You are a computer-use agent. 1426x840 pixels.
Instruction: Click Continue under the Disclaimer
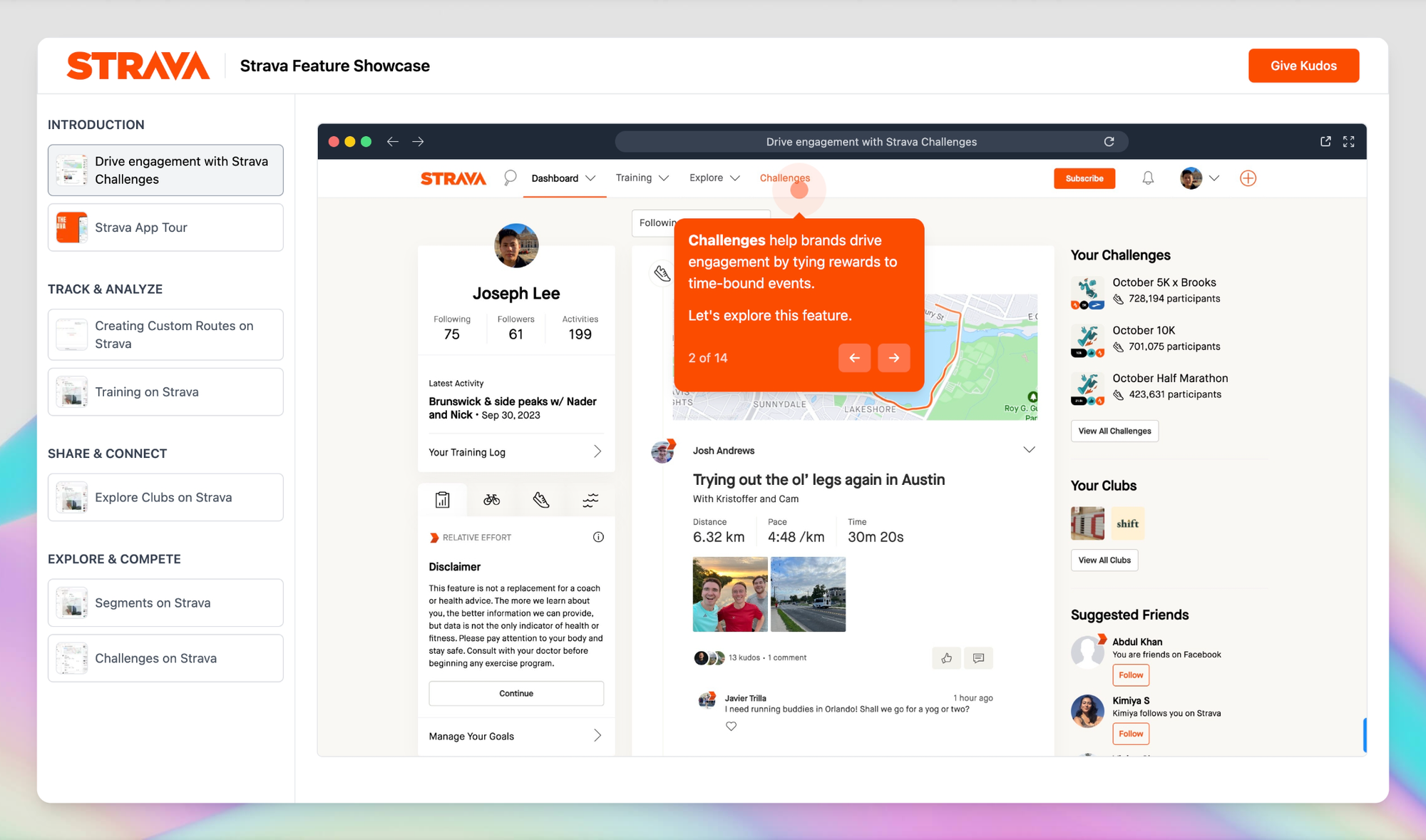(516, 693)
